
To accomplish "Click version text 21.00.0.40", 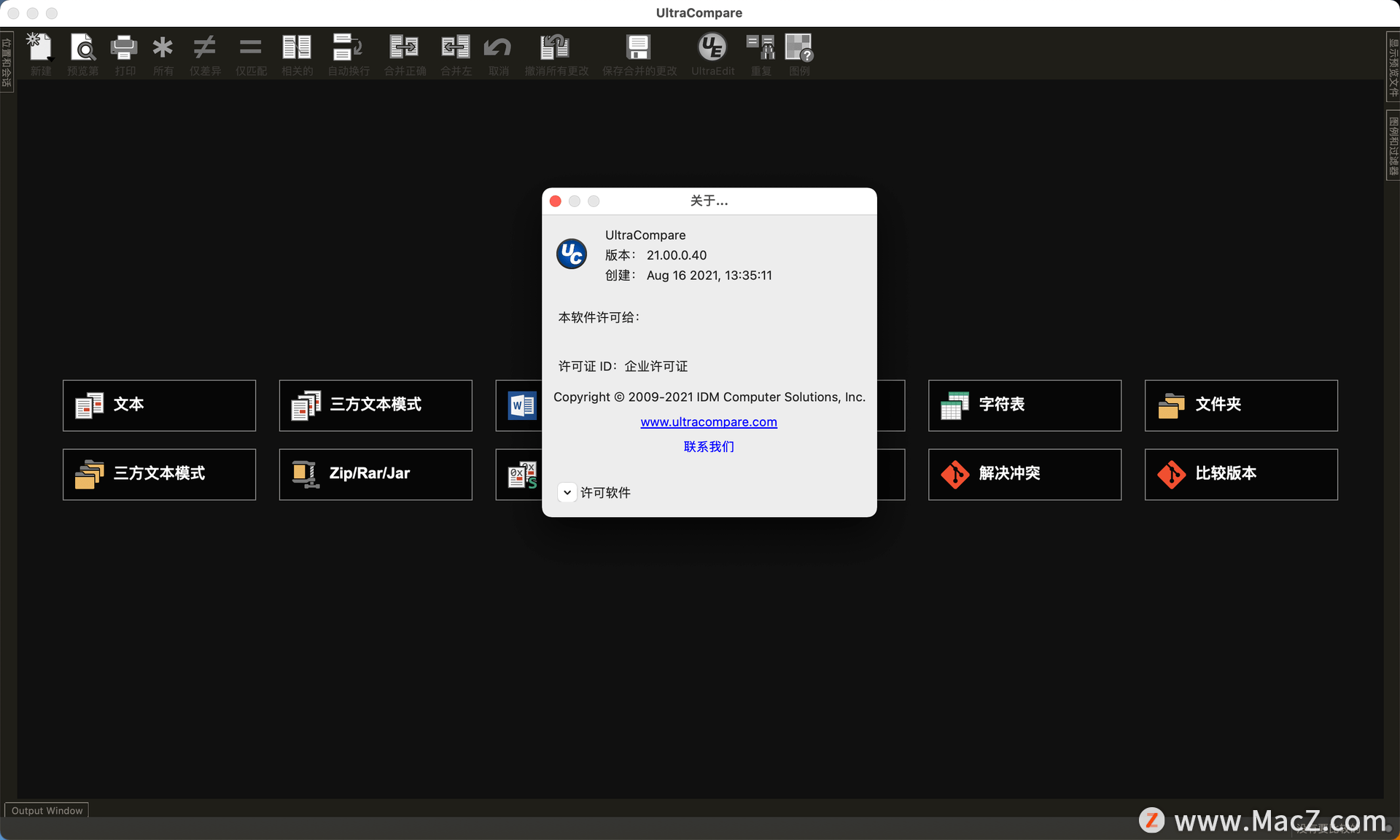I will point(677,255).
